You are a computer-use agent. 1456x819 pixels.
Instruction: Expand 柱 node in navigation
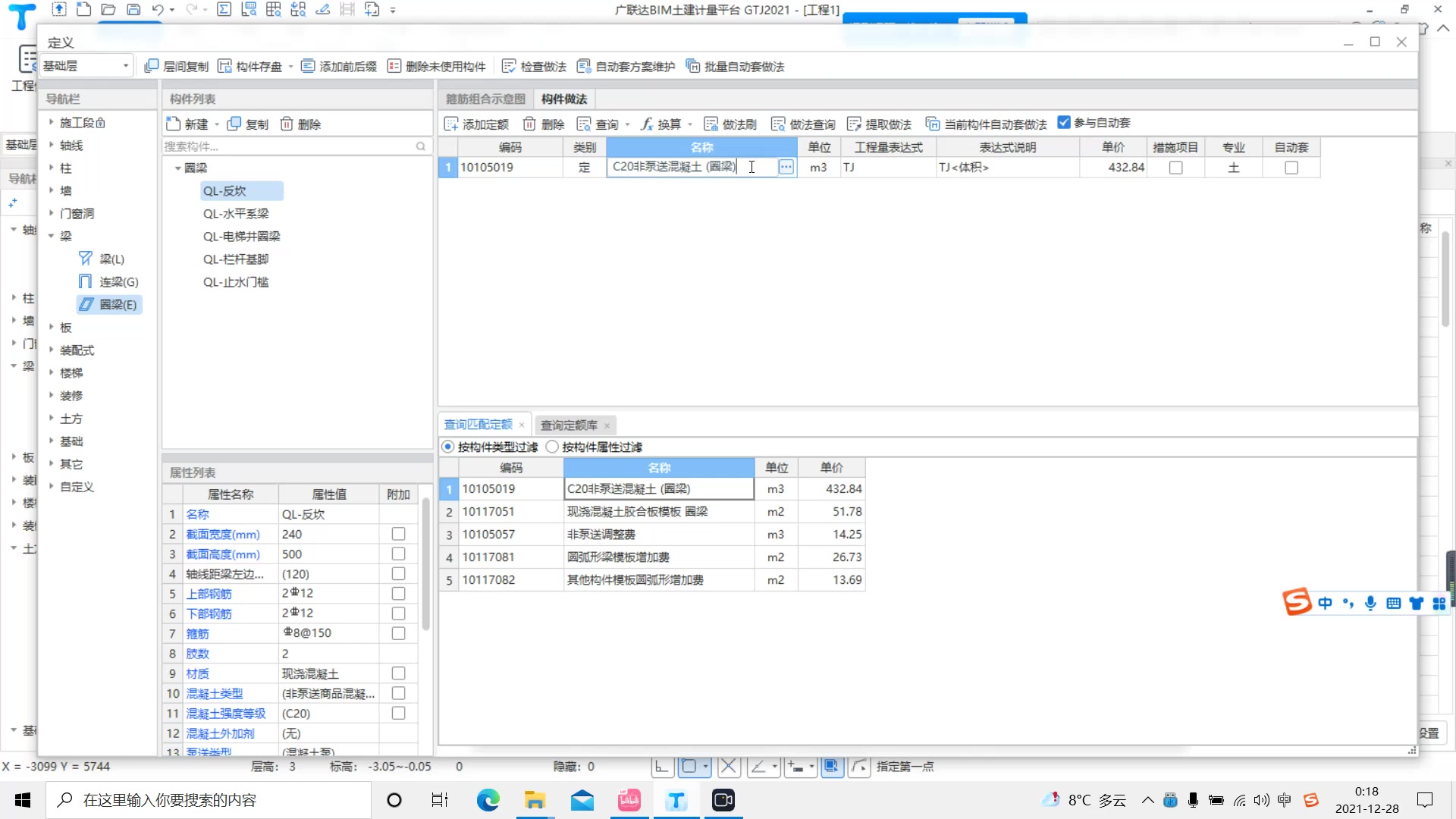click(52, 167)
